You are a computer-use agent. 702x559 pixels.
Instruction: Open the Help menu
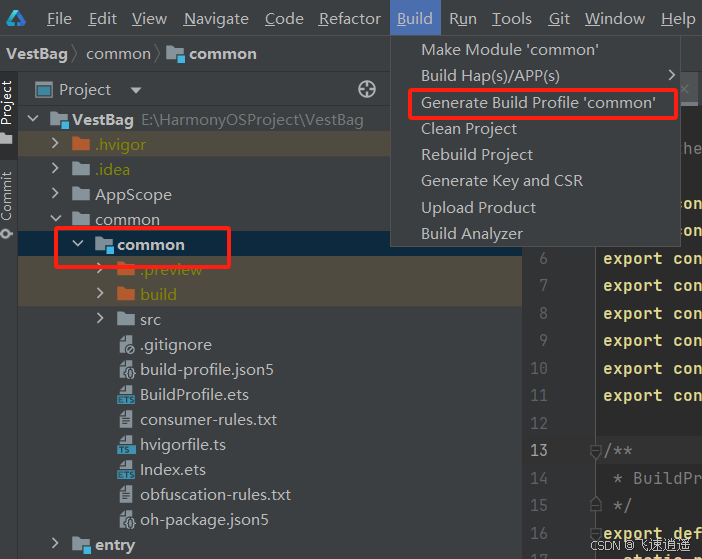click(x=678, y=19)
